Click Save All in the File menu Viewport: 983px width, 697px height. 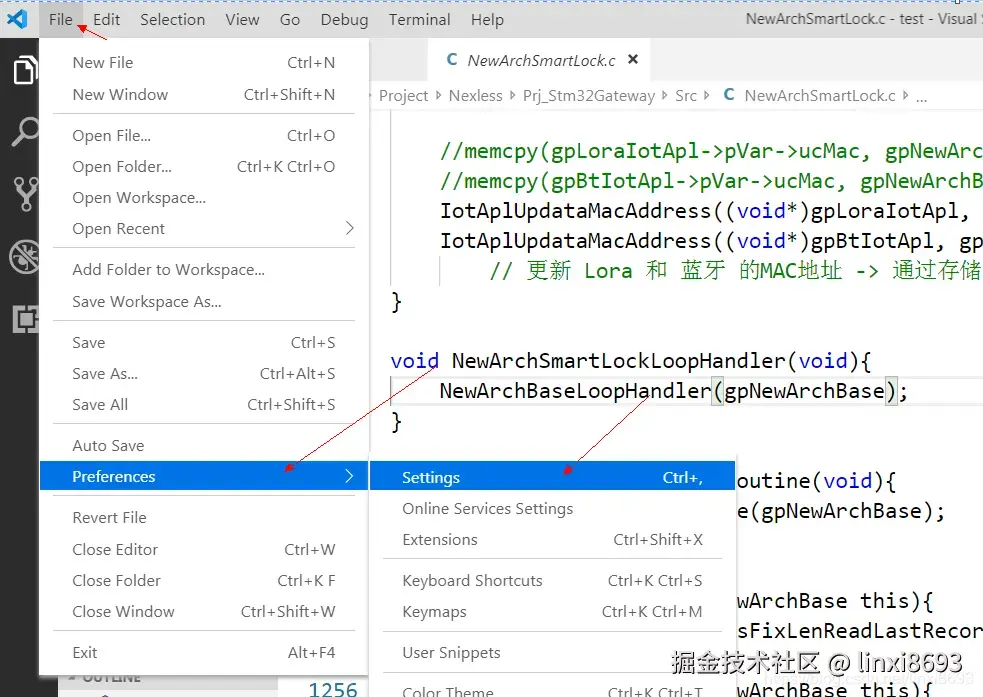coord(204,405)
